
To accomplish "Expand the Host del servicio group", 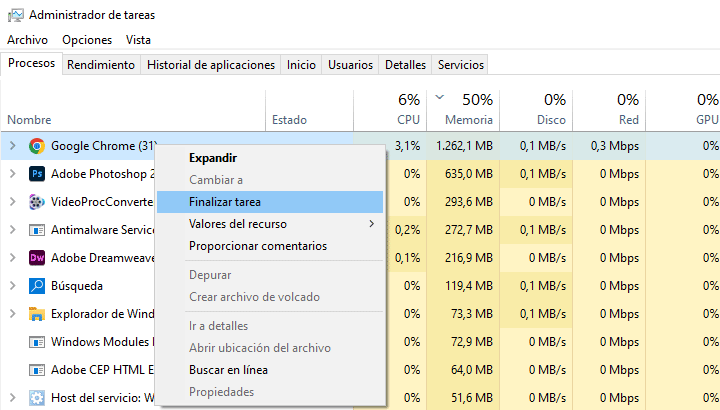I will (x=13, y=398).
